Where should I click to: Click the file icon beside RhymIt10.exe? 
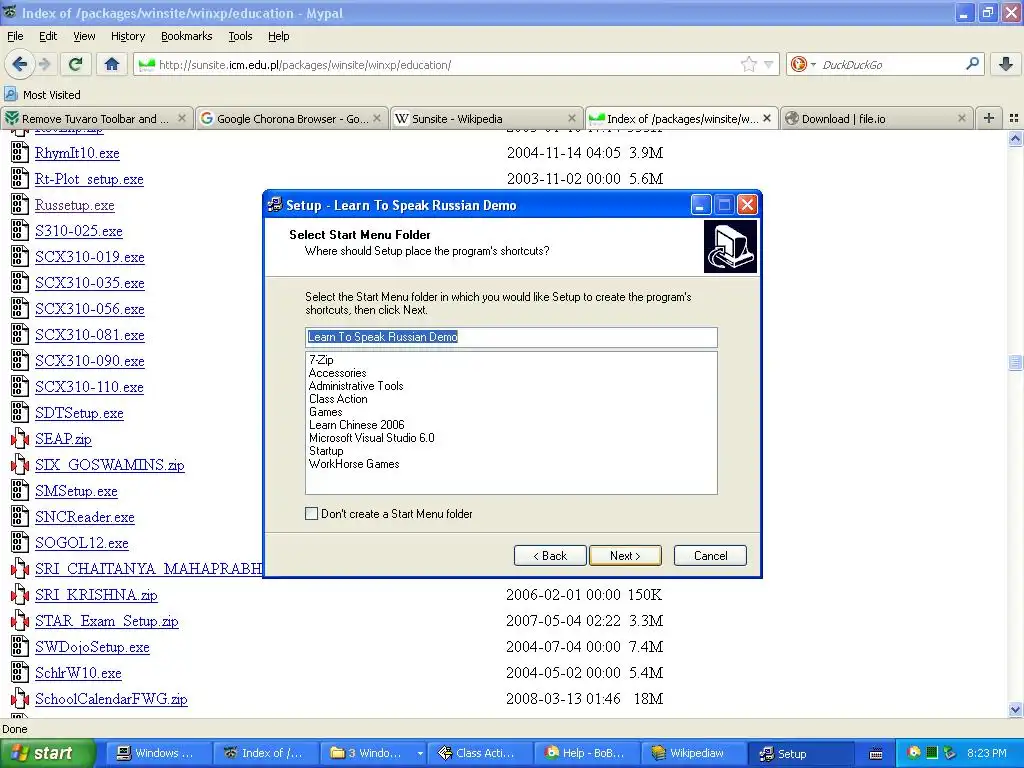coord(20,152)
